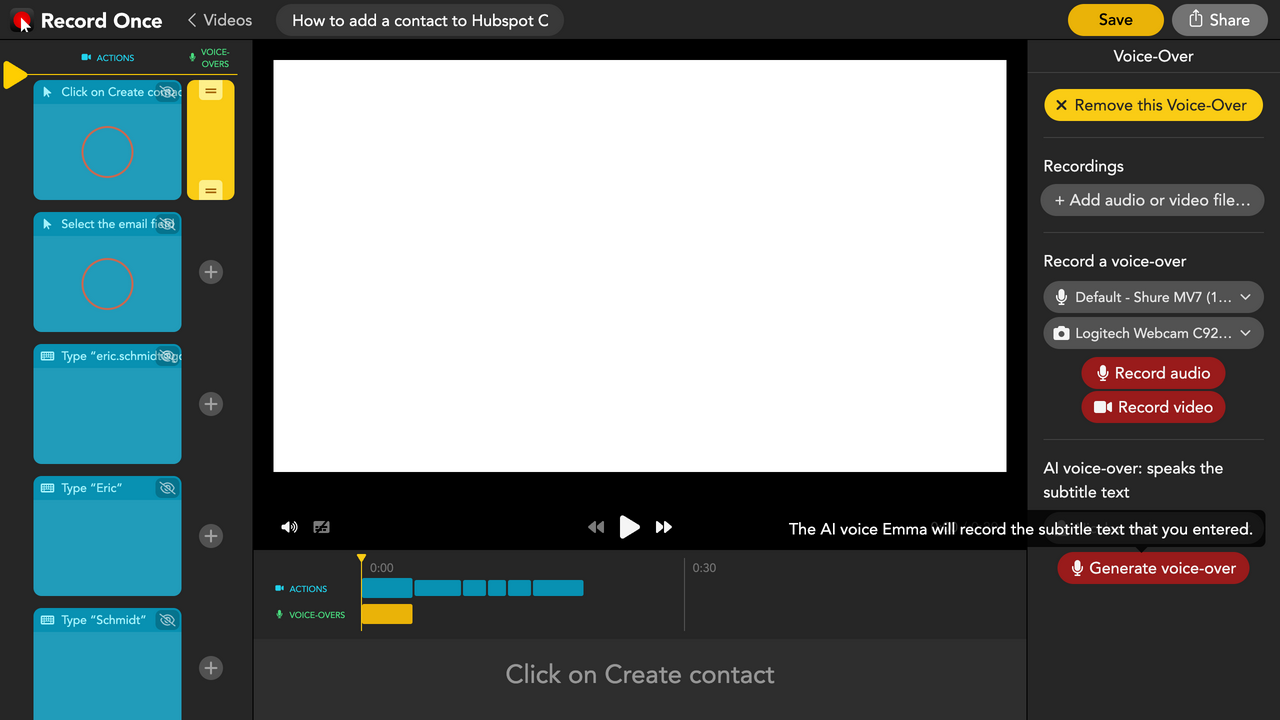Play the video preview
1280x720 pixels.
click(629, 526)
